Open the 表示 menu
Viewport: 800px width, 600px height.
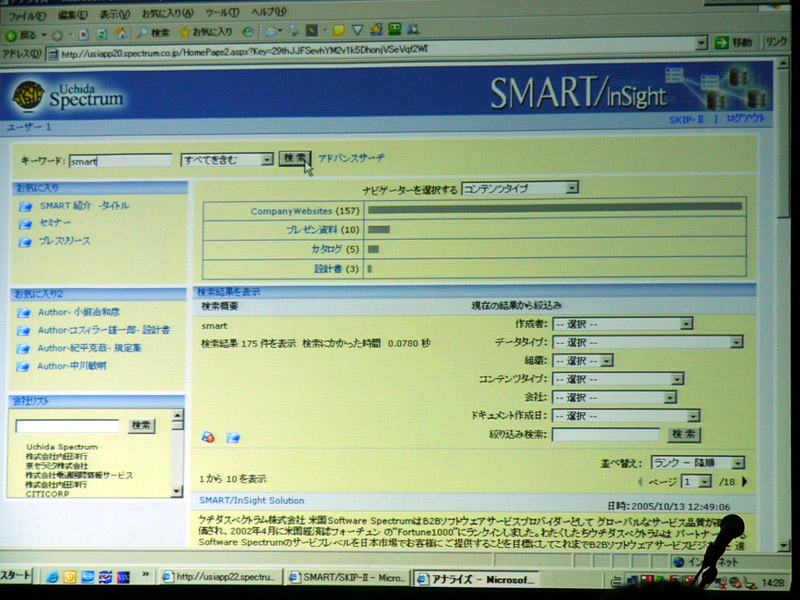(x=115, y=14)
